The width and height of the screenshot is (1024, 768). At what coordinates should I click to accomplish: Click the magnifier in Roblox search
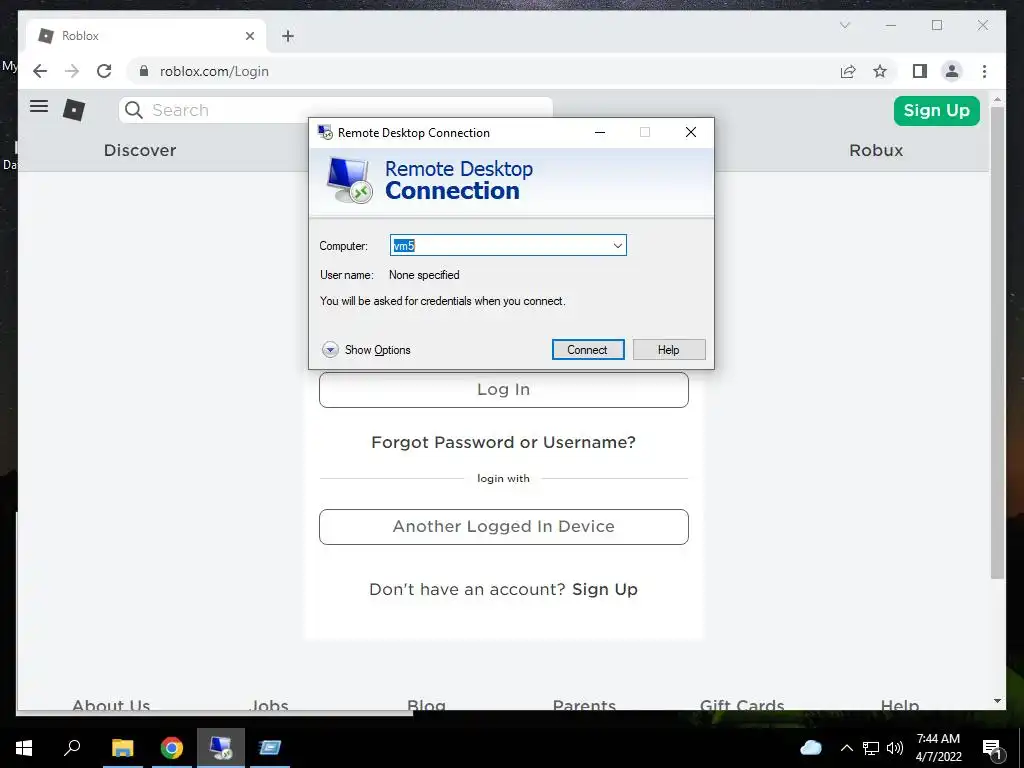click(x=134, y=110)
